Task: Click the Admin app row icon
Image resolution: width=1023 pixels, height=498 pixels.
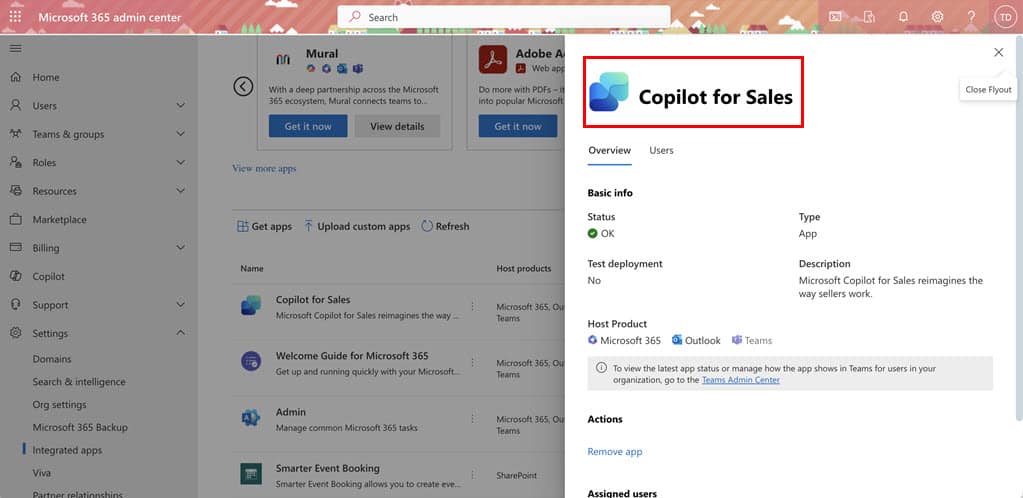Action: pos(251,418)
